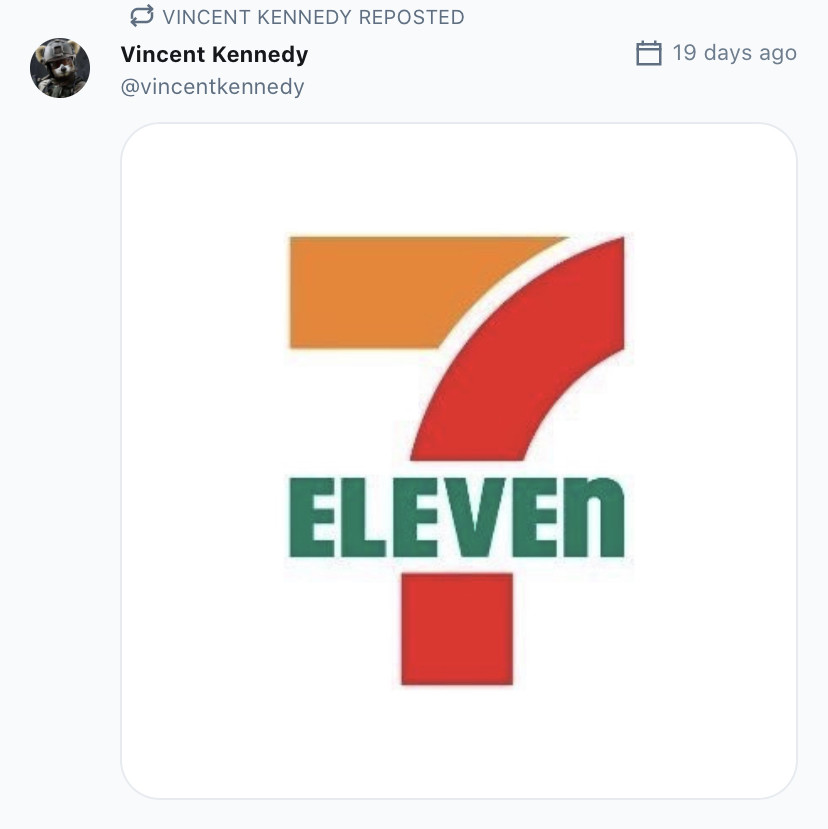Visit the @vincentkennedy handle
The image size is (828, 829).
click(x=213, y=86)
